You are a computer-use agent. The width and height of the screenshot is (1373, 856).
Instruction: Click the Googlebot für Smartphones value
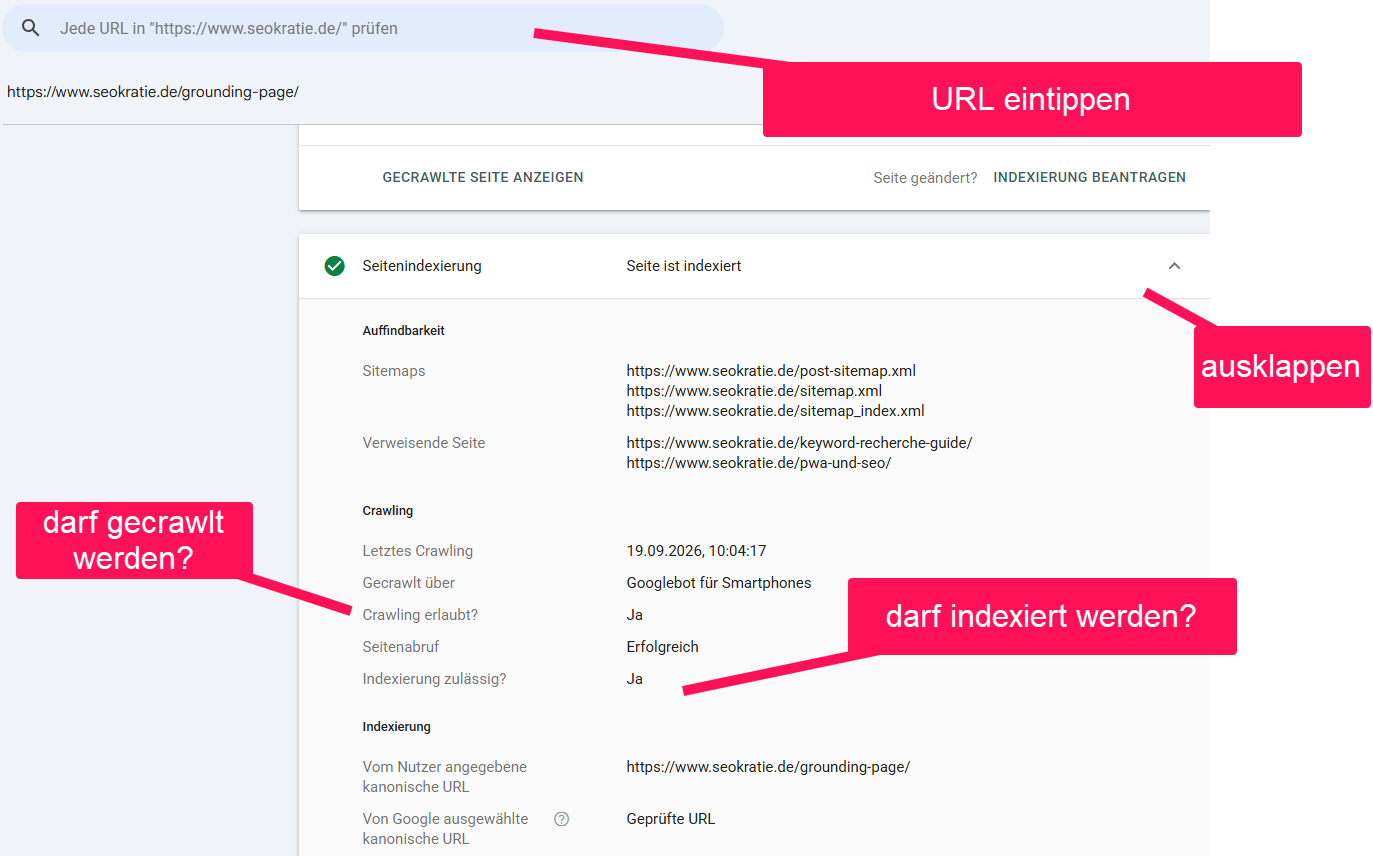tap(719, 583)
